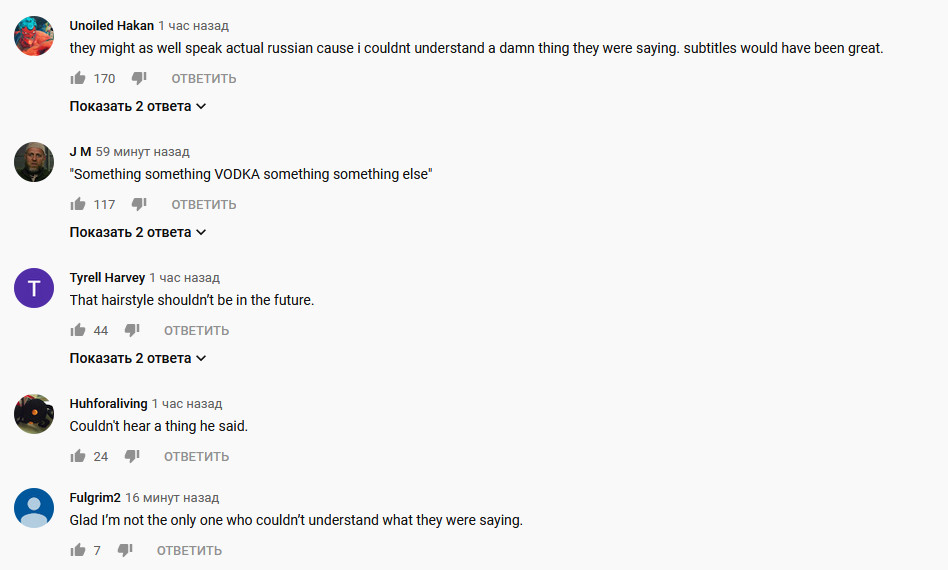Expand 2 replies under J M's comment
This screenshot has height=570, width=948.
pyautogui.click(x=138, y=232)
